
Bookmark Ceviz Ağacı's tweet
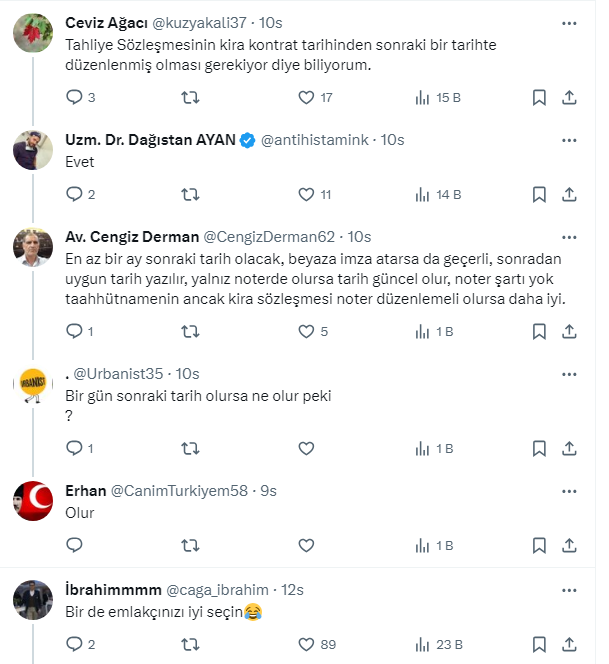tap(539, 98)
